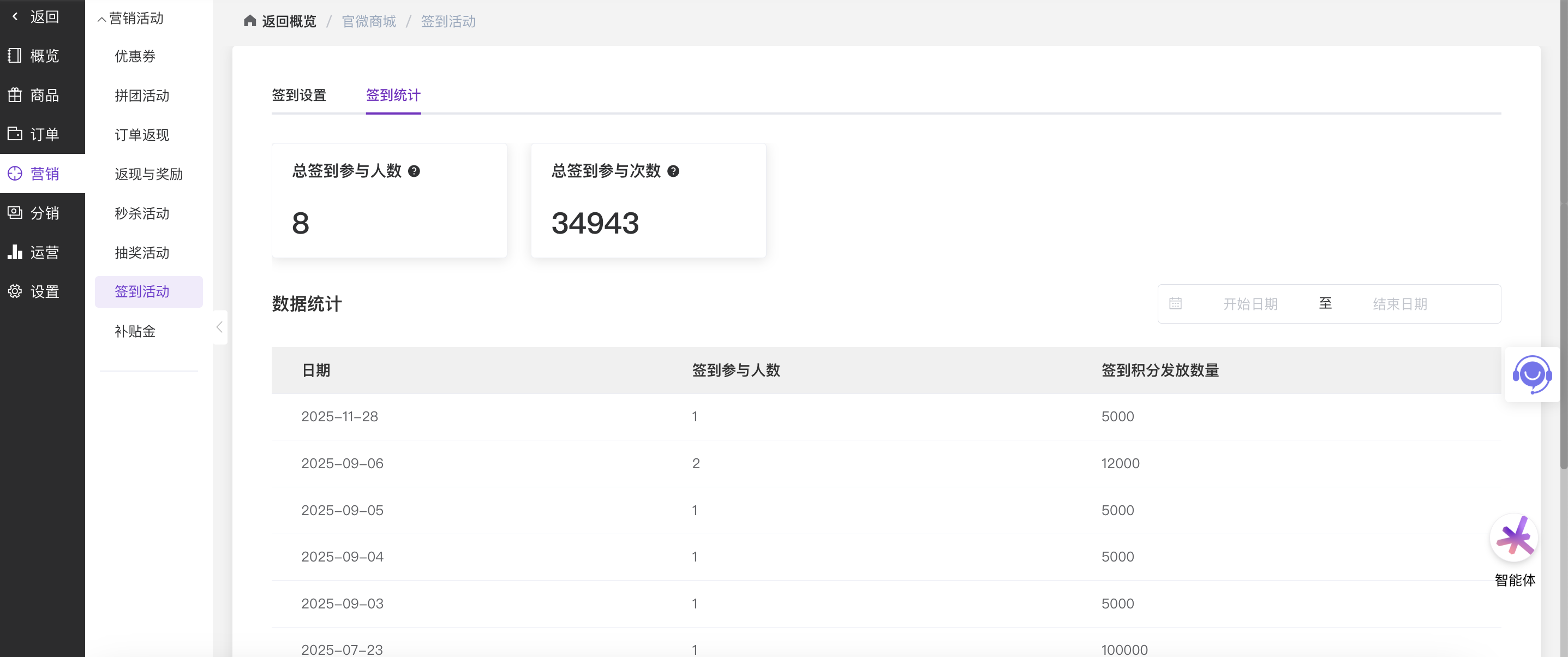The width and height of the screenshot is (1568, 657).
Task: Click the page vertical scrollbar
Action: point(1563,243)
